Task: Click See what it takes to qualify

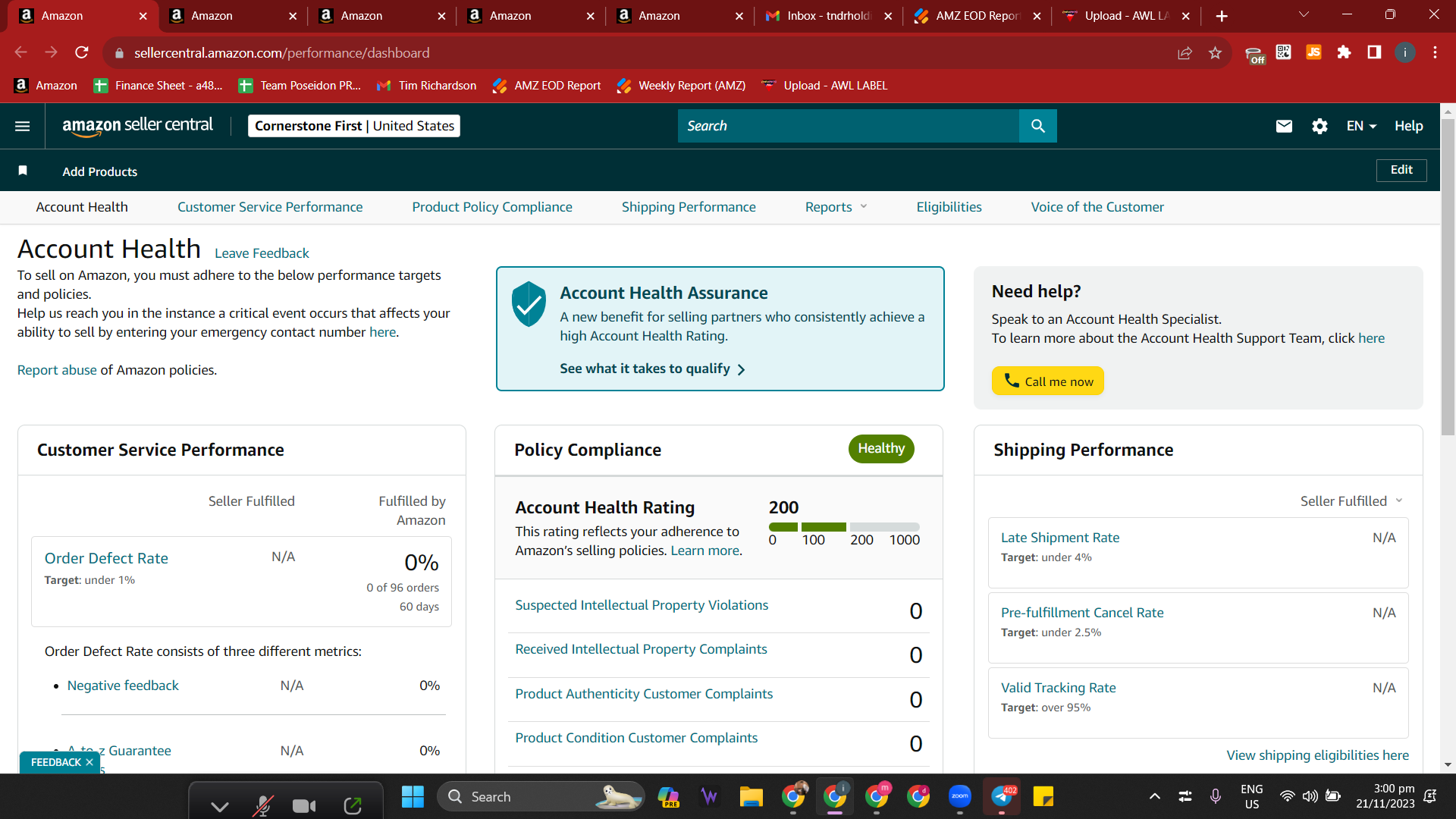Action: (652, 369)
